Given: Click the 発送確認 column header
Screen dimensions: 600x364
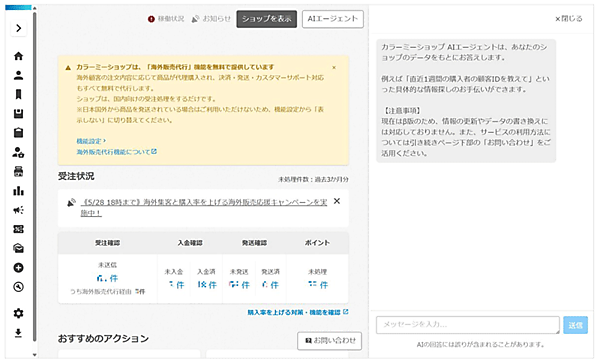Looking at the screenshot, I should coord(254,243).
